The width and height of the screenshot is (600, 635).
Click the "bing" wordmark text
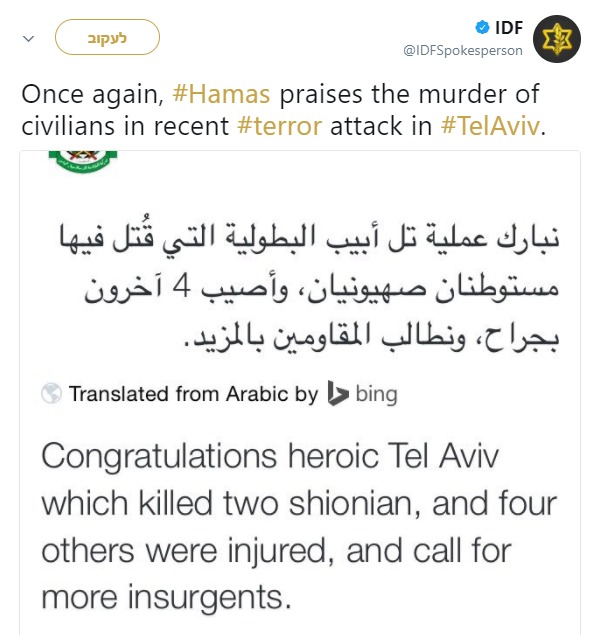375,394
